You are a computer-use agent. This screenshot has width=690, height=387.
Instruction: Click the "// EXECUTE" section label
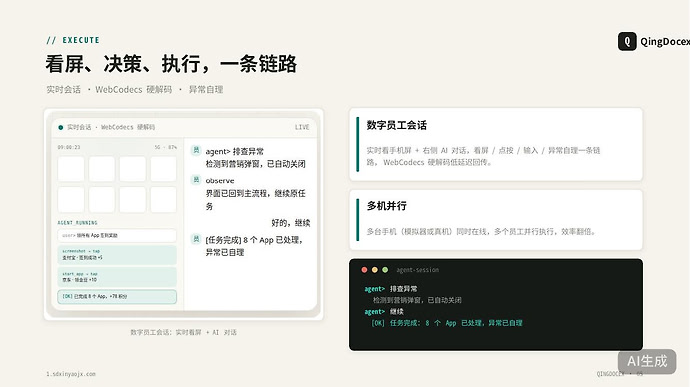[x=73, y=40]
